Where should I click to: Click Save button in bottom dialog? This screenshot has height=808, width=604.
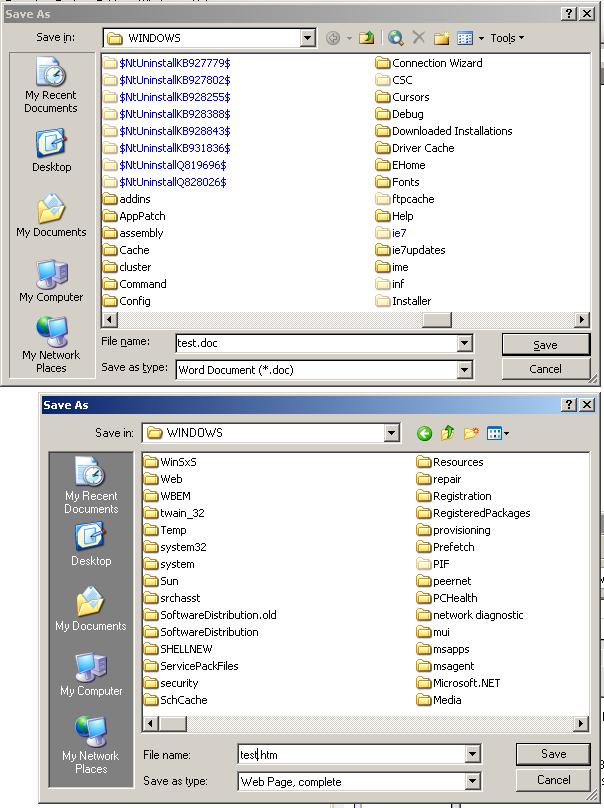[553, 754]
